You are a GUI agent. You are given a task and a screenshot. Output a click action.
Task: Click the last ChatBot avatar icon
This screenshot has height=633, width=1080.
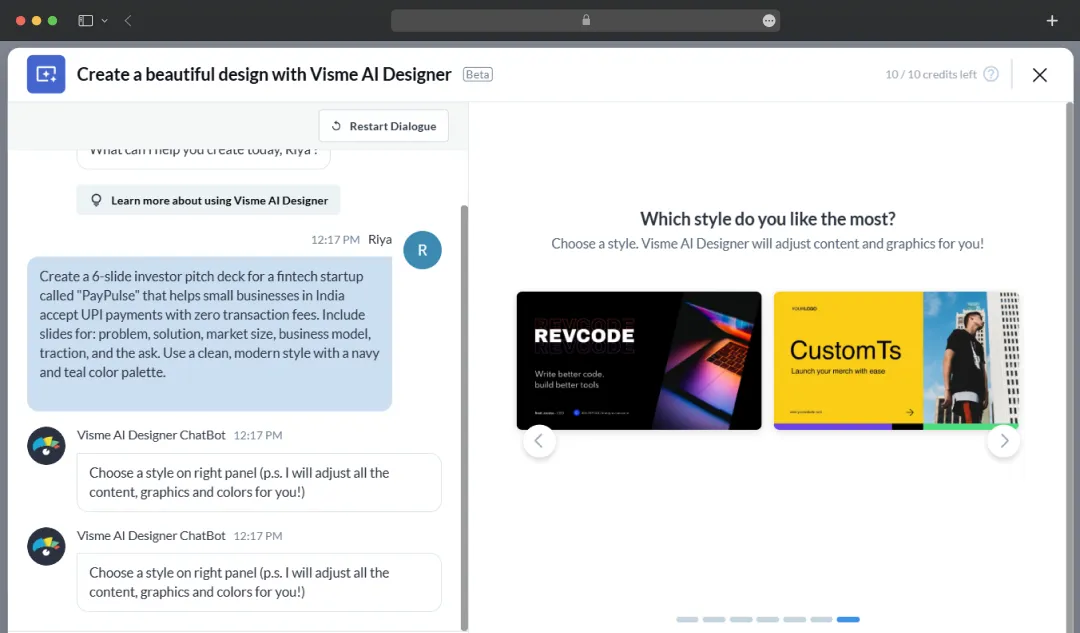tap(46, 547)
